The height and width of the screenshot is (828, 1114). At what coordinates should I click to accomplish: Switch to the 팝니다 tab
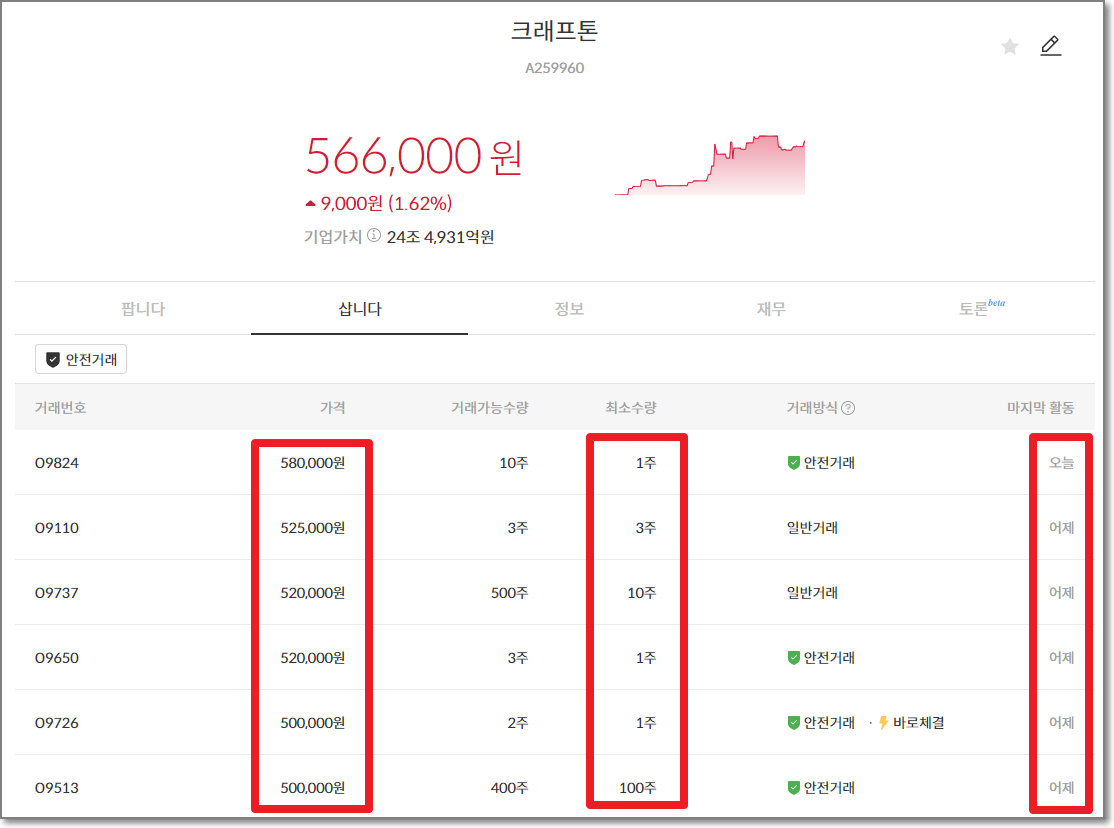coord(143,308)
